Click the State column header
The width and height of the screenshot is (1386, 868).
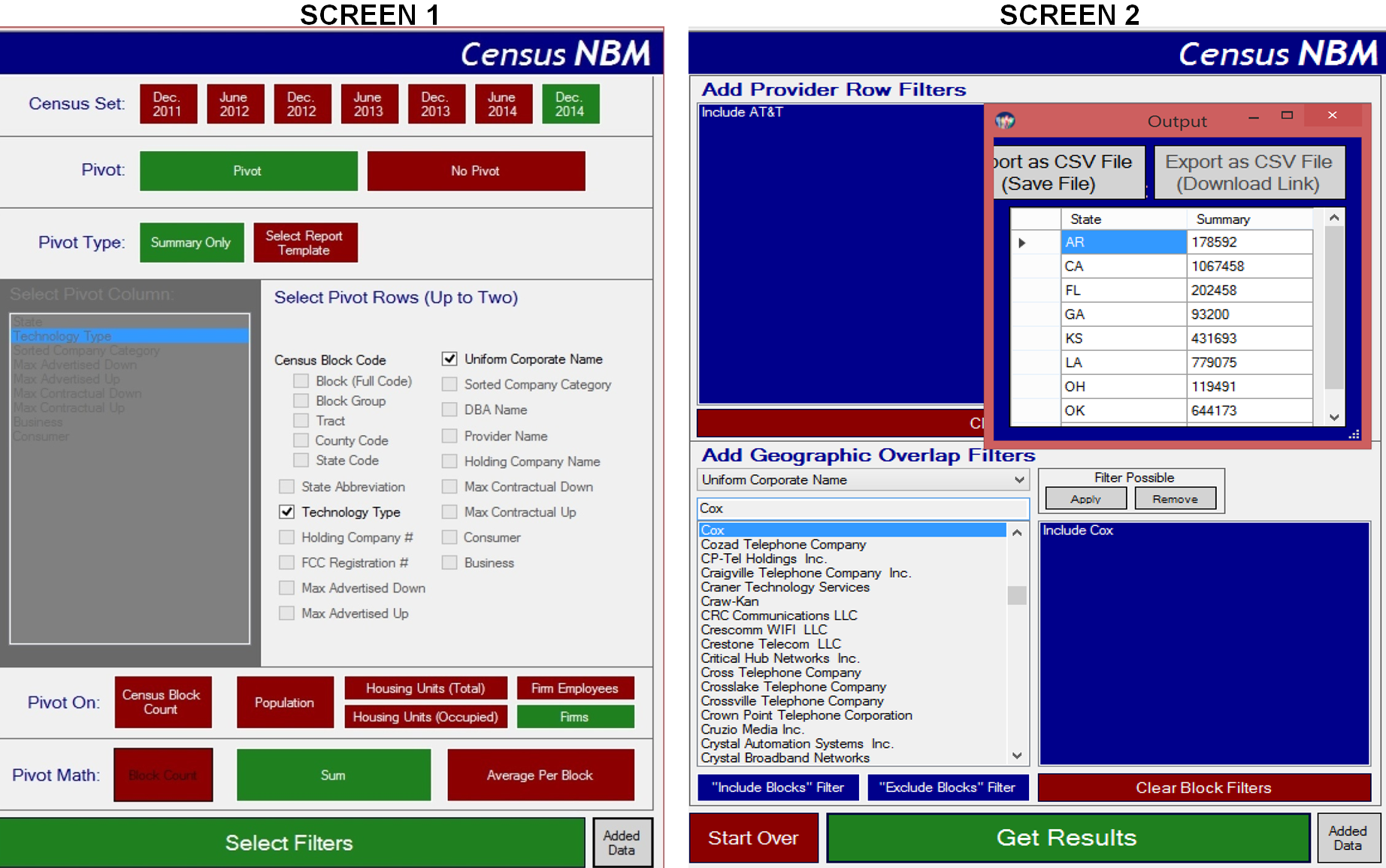pos(1124,219)
